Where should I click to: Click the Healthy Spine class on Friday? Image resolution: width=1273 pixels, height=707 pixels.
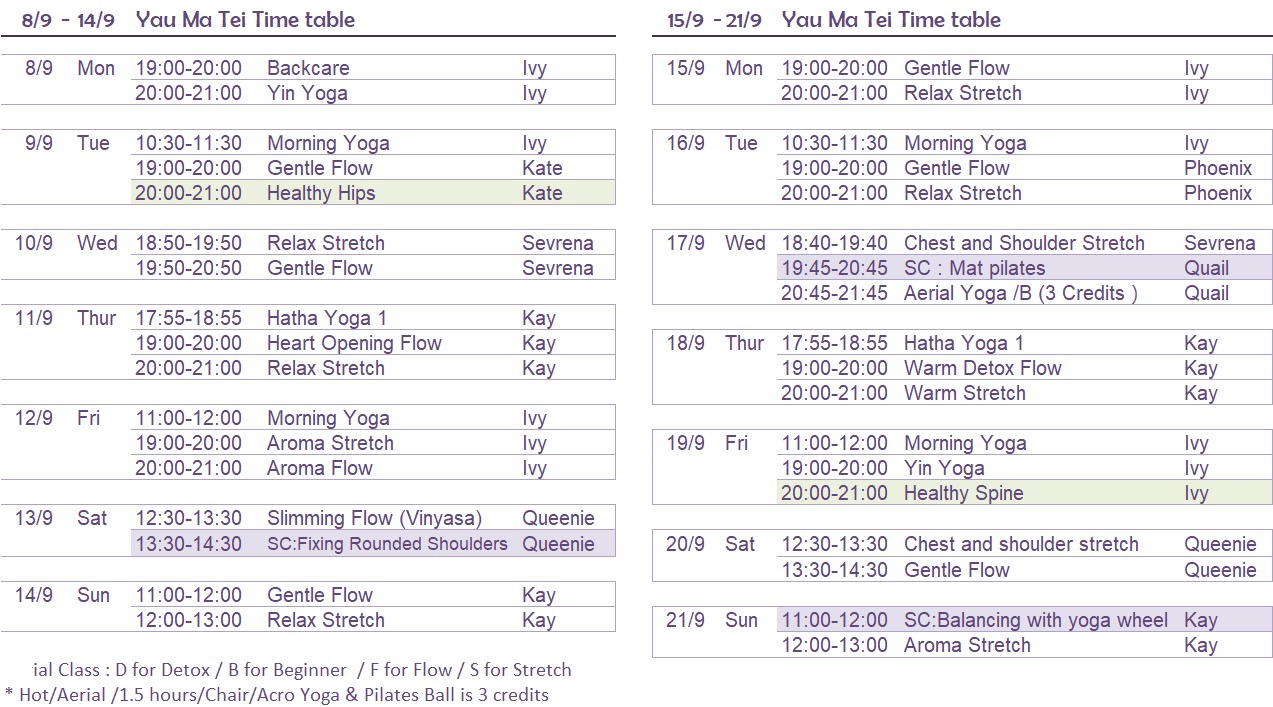(963, 493)
